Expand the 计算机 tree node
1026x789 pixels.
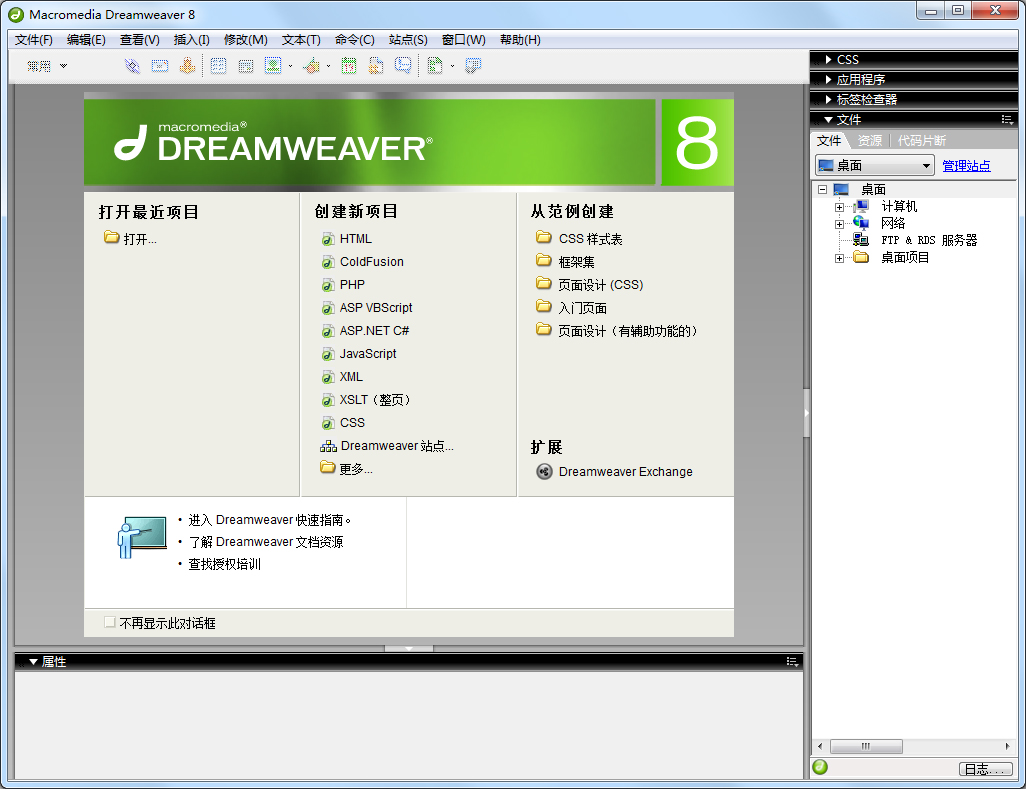(x=839, y=206)
